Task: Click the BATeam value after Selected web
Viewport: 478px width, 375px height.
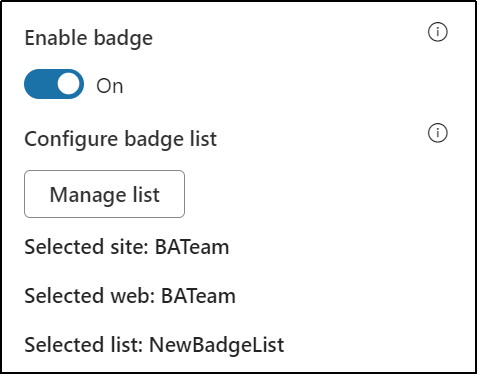Action: [198, 296]
